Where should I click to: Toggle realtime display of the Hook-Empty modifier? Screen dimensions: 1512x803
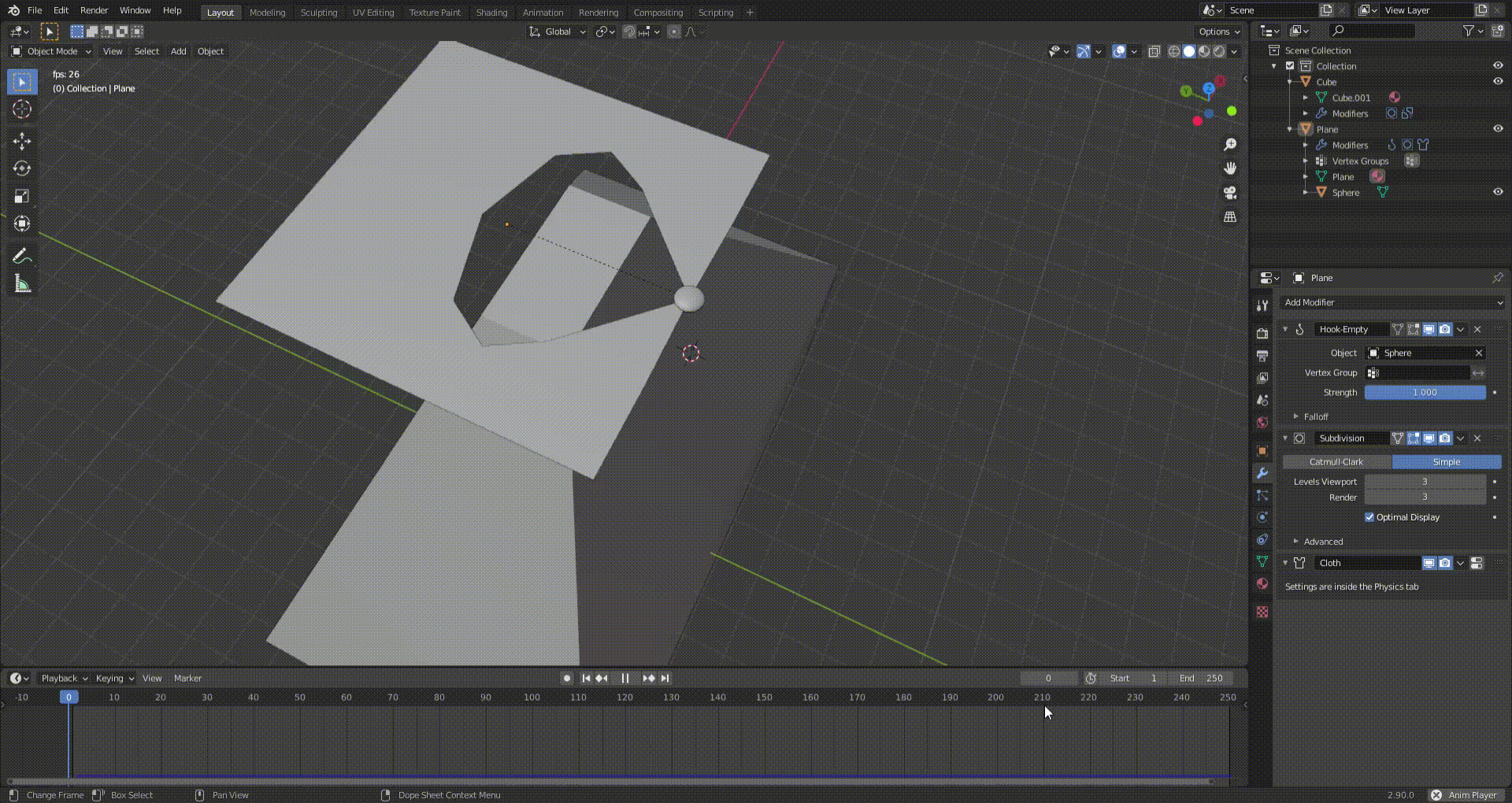(1429, 329)
